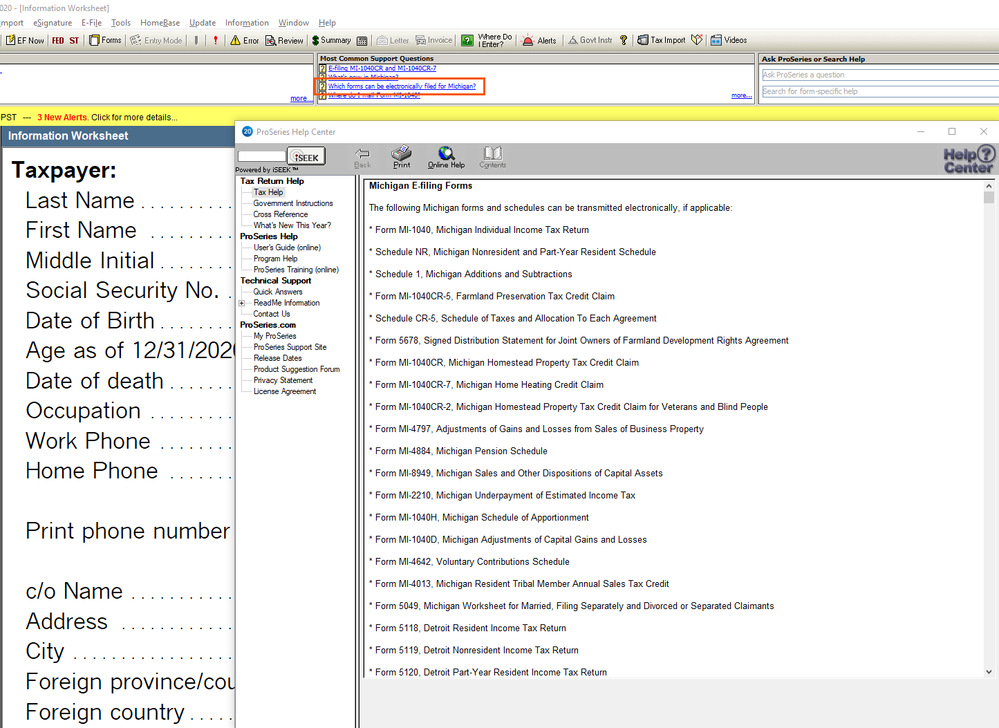
Task: Open Online Help from the help toolbar
Action: pos(446,156)
